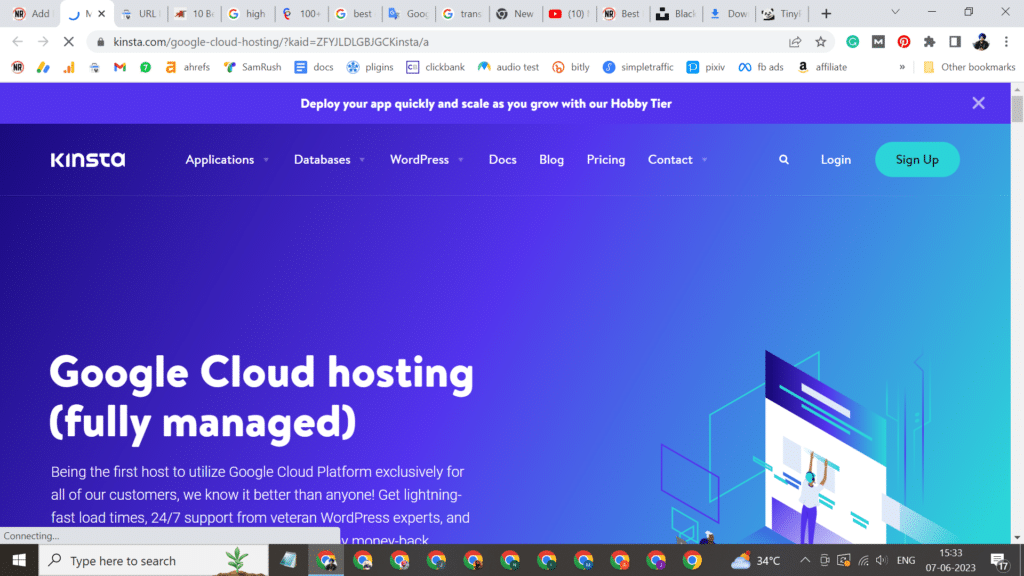The width and height of the screenshot is (1024, 576).
Task: Expand the WordPress dropdown menu
Action: click(426, 160)
